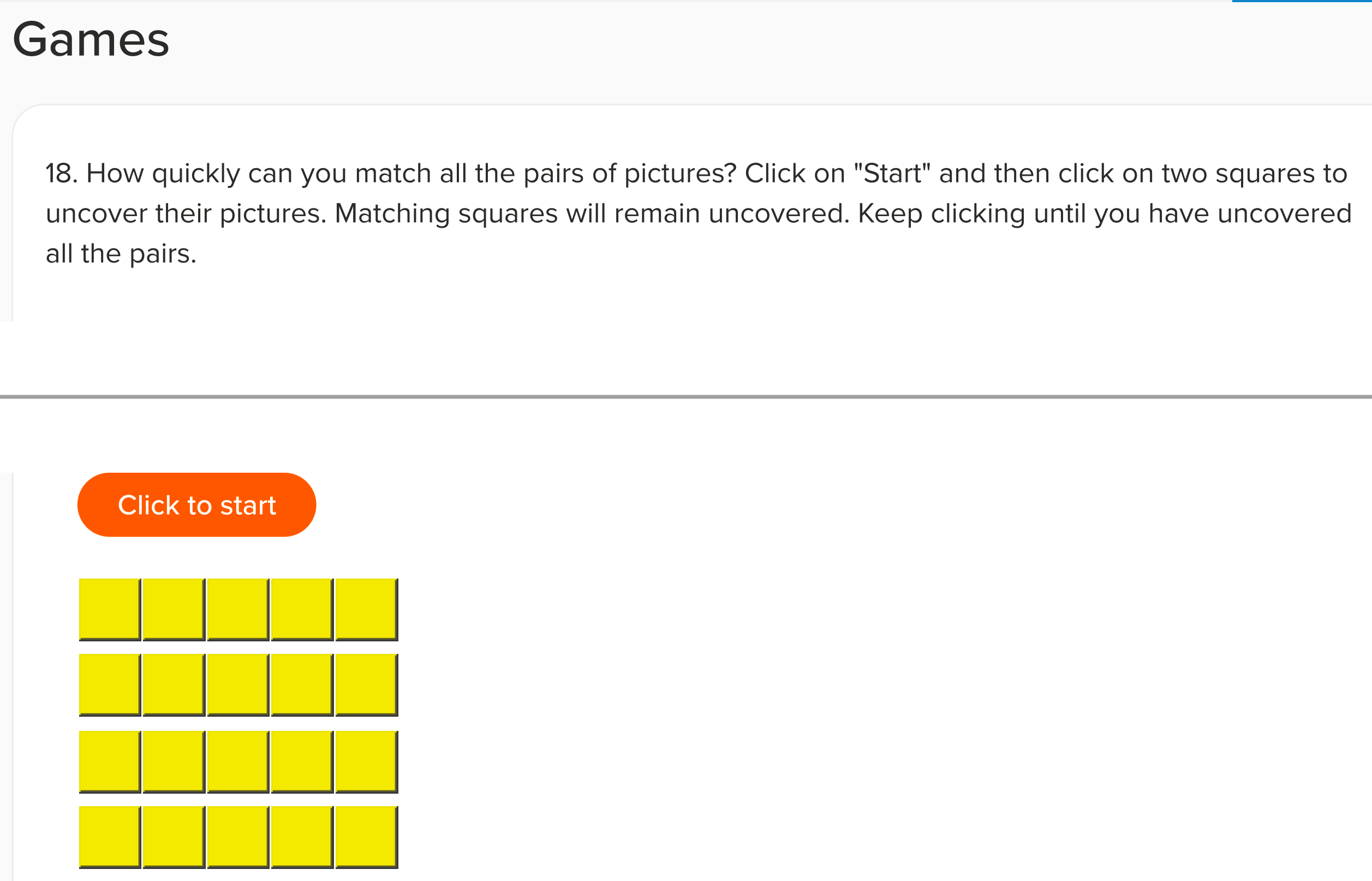This screenshot has height=881, width=1372.
Task: Flip the first square in the second row
Action: [109, 685]
